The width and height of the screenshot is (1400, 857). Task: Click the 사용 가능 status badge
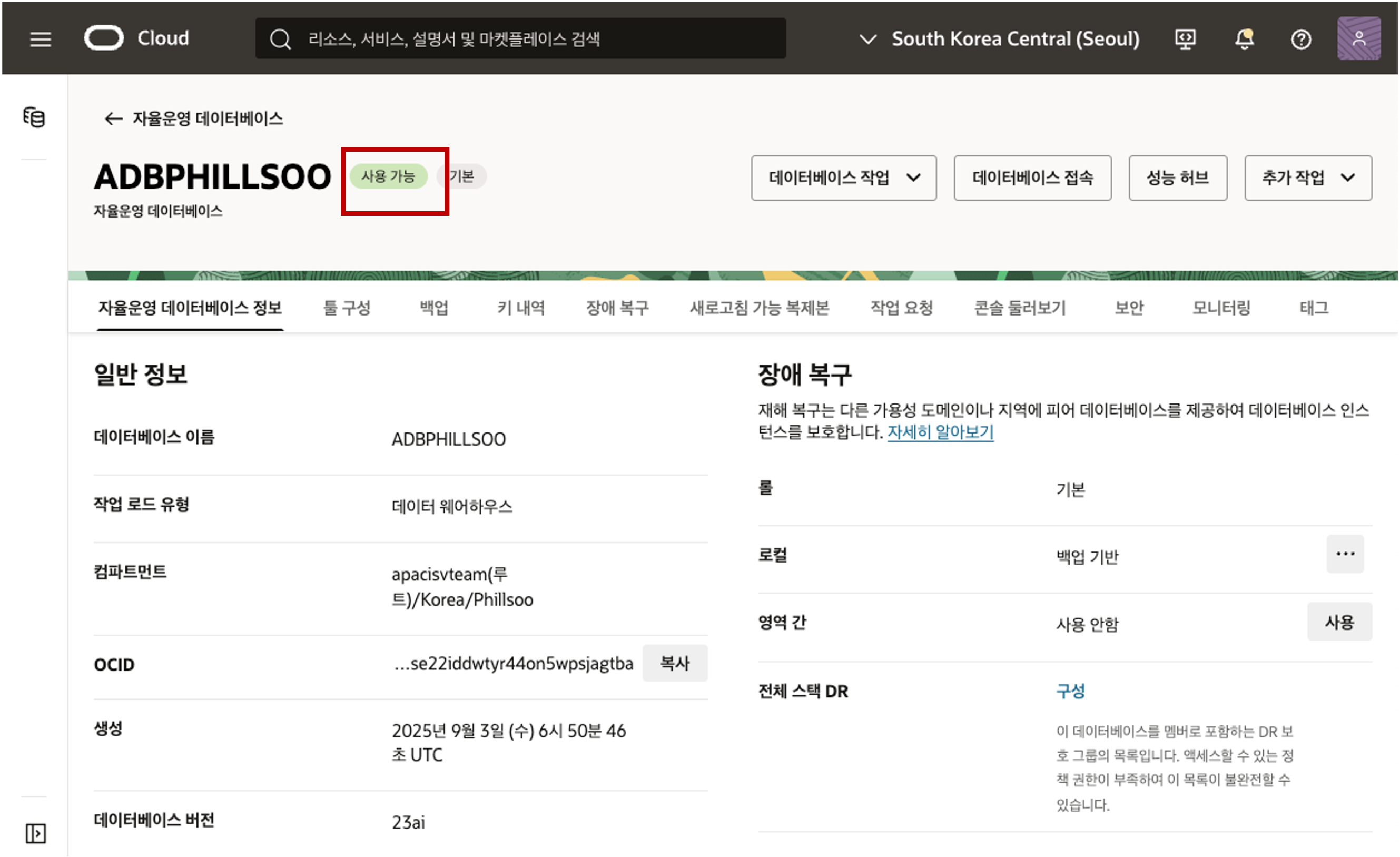point(388,176)
